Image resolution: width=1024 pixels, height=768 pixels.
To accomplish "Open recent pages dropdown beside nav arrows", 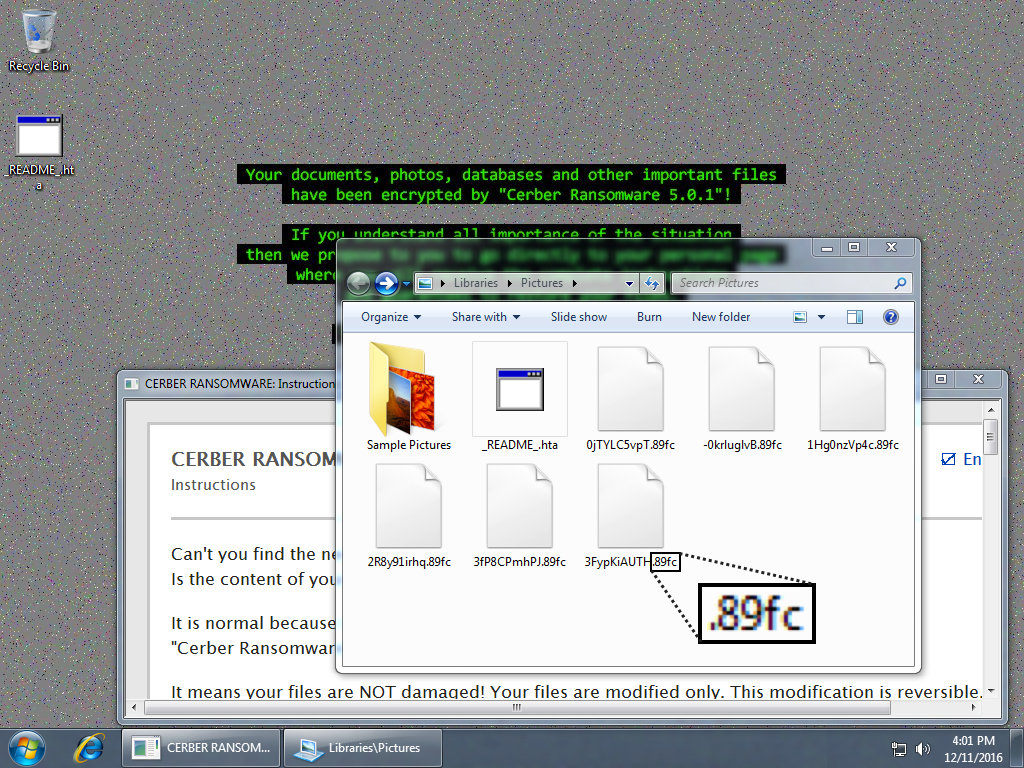I will pyautogui.click(x=406, y=283).
